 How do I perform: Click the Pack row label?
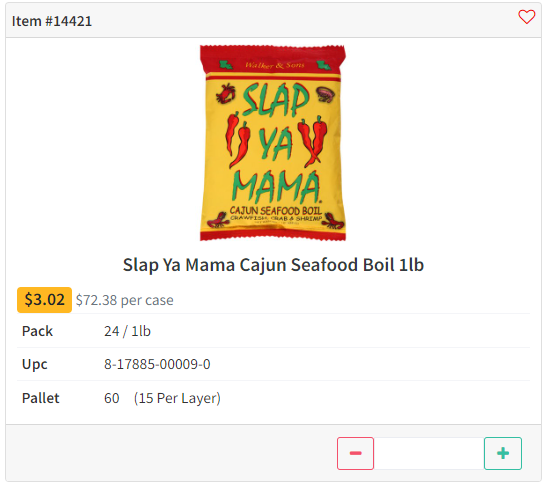pyautogui.click(x=37, y=331)
